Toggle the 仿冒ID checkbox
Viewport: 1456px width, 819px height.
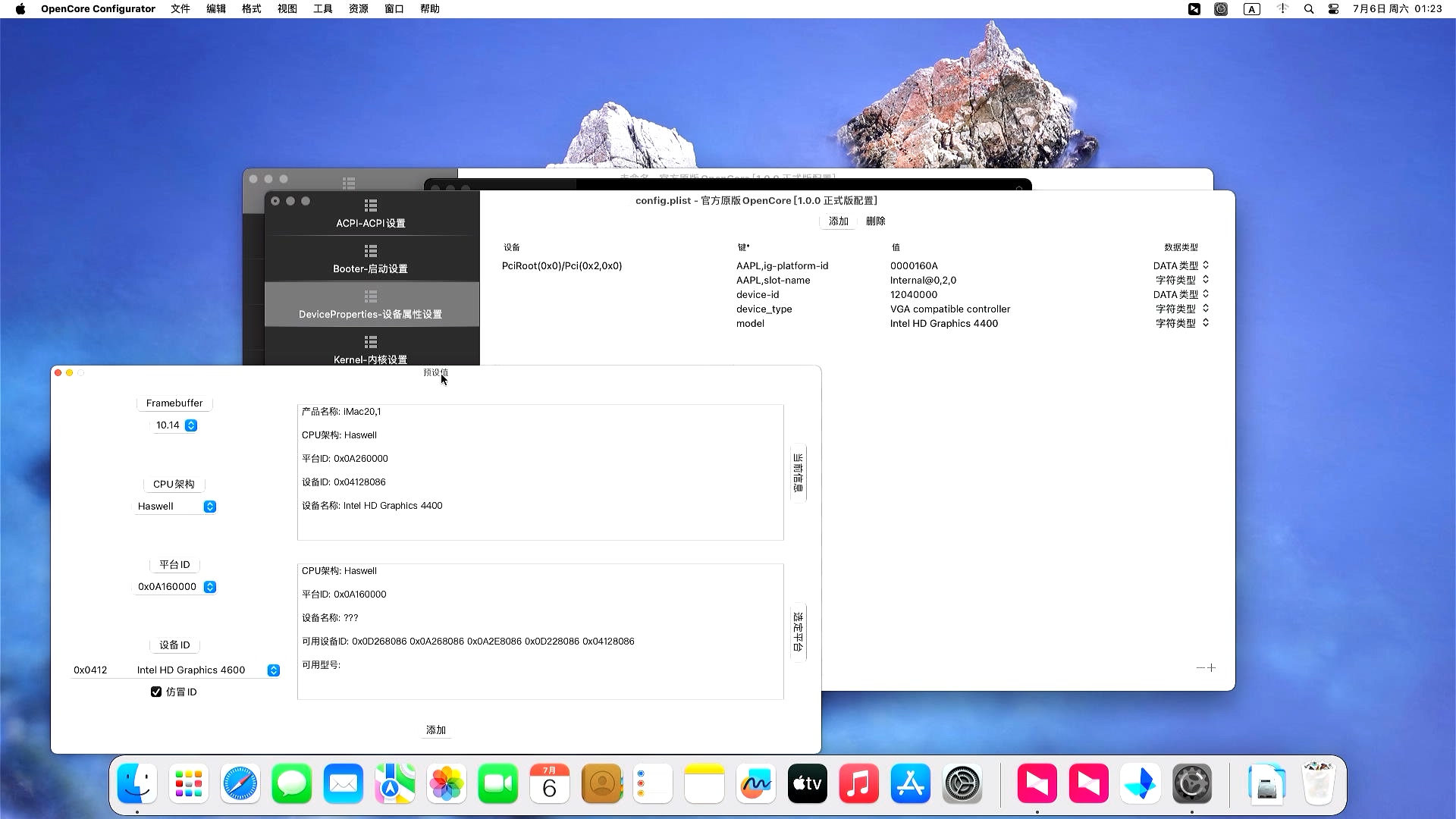[x=156, y=692]
